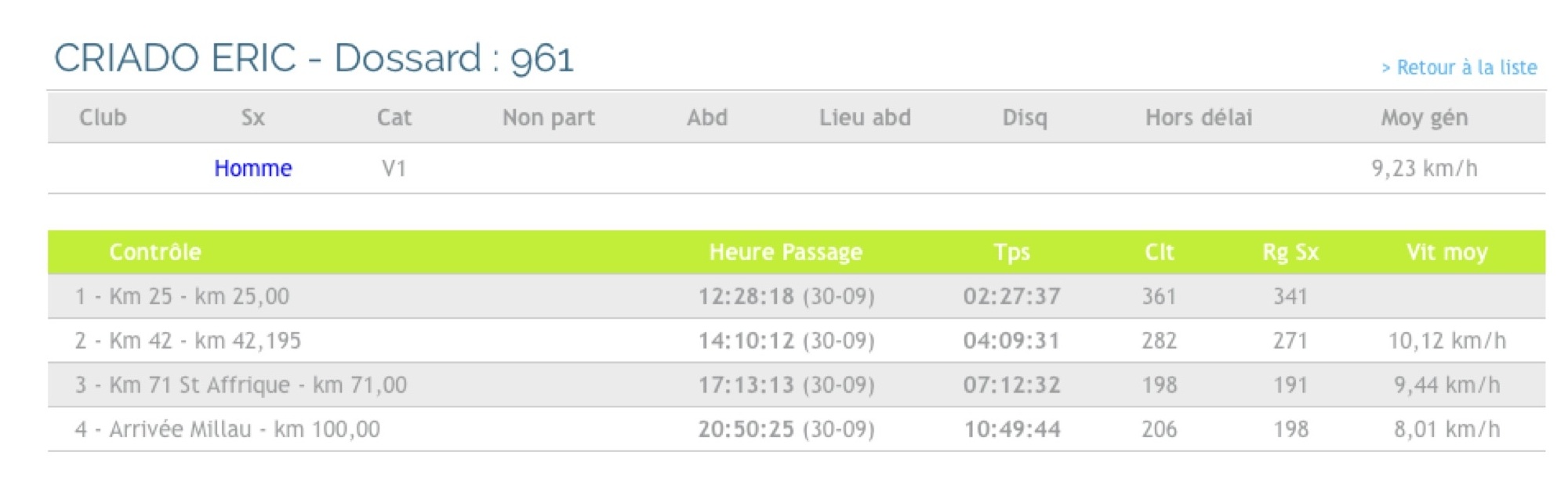Select the 'Km 42' checkpoint row

click(x=797, y=341)
